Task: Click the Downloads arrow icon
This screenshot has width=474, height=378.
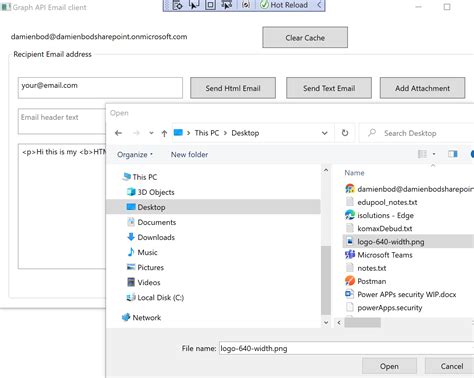Action: 131,237
